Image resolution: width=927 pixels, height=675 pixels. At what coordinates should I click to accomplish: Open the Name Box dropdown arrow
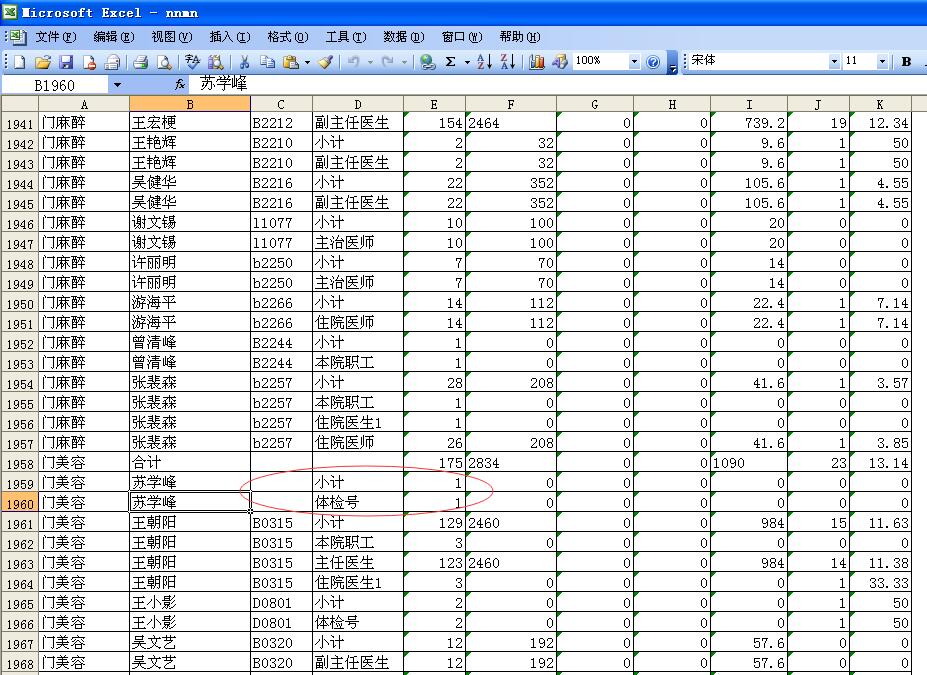tap(117, 85)
